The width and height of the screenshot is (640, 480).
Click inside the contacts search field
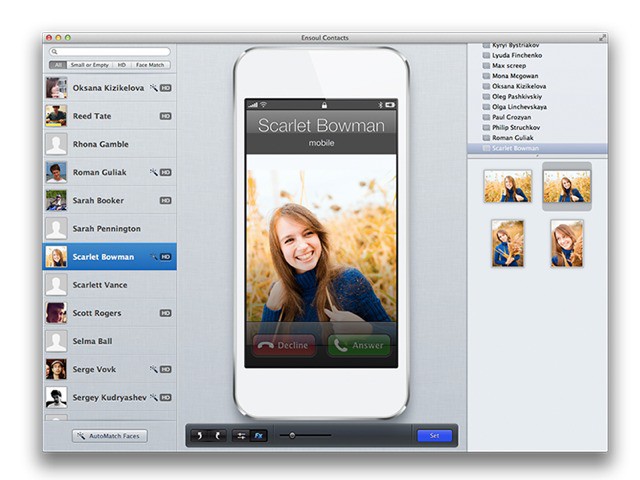(110, 52)
